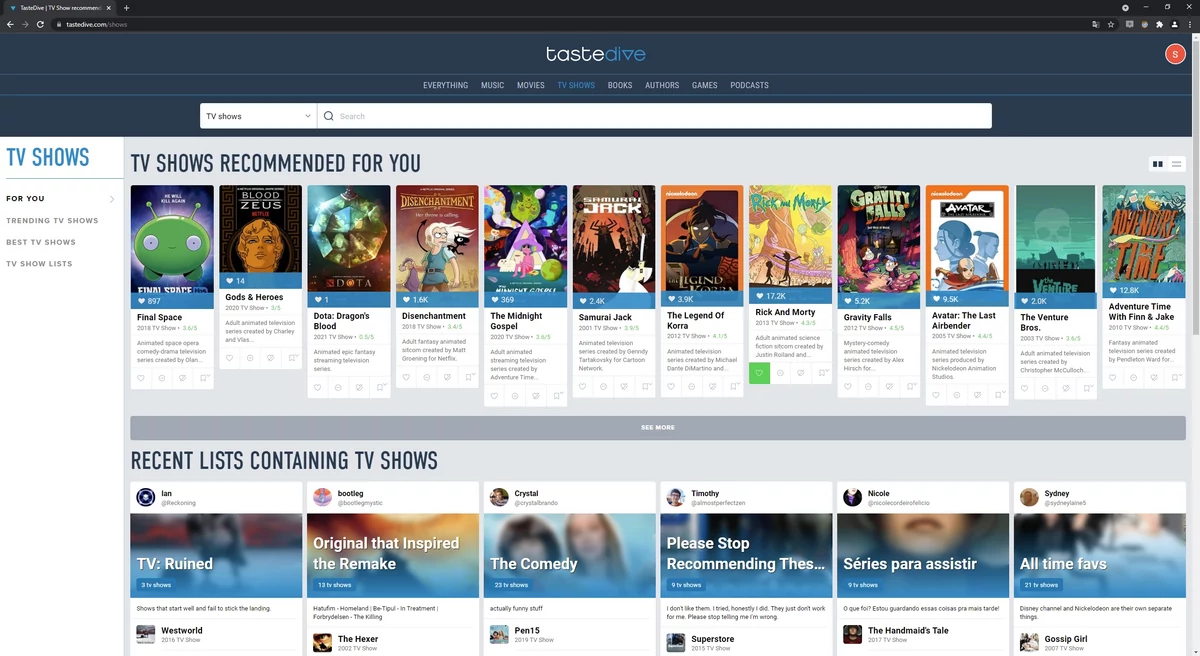Switch to the list view layout

[1177, 164]
